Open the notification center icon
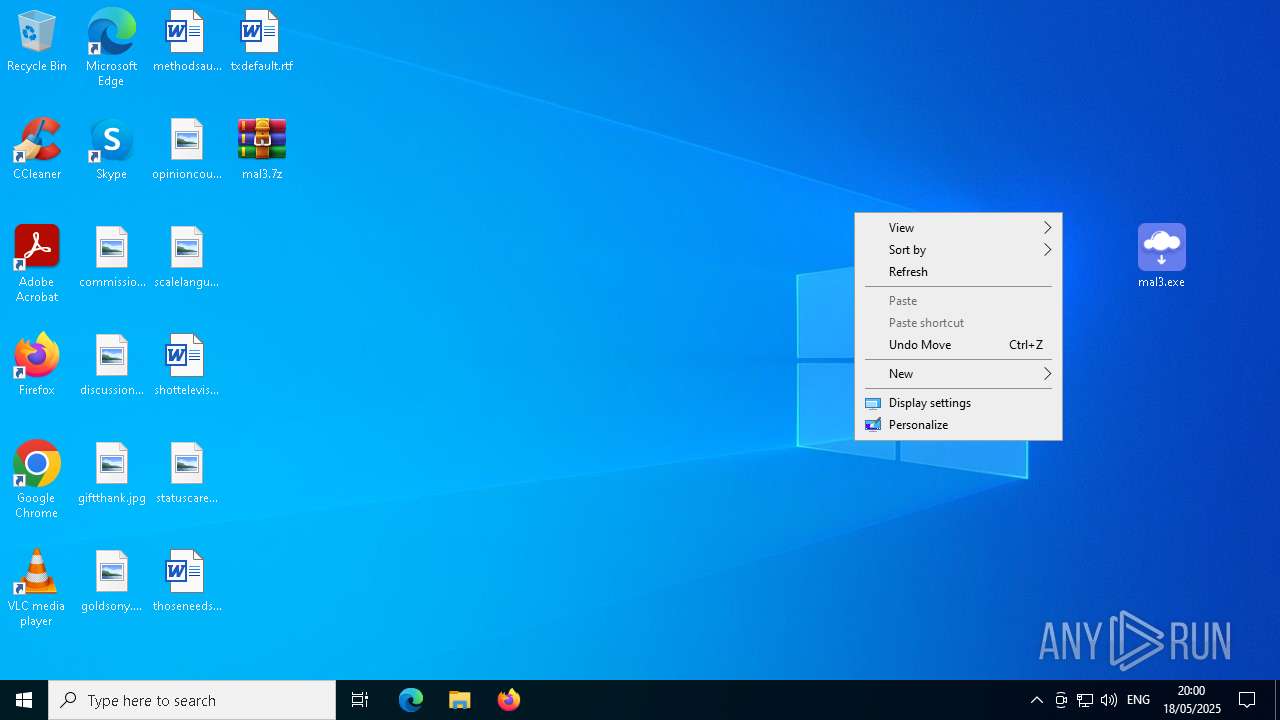 [x=1247, y=700]
